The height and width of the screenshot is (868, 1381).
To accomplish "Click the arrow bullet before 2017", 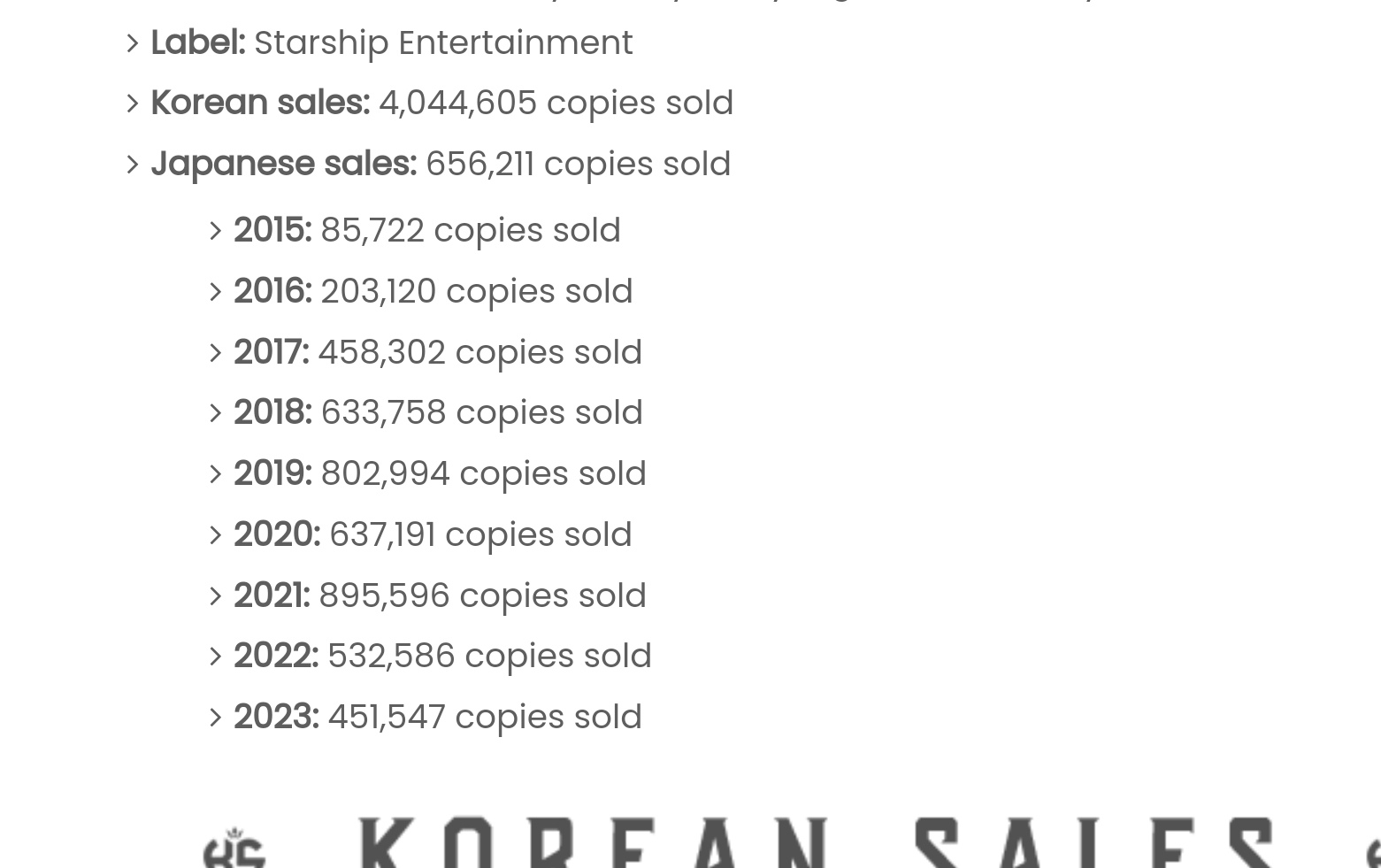I will (215, 353).
